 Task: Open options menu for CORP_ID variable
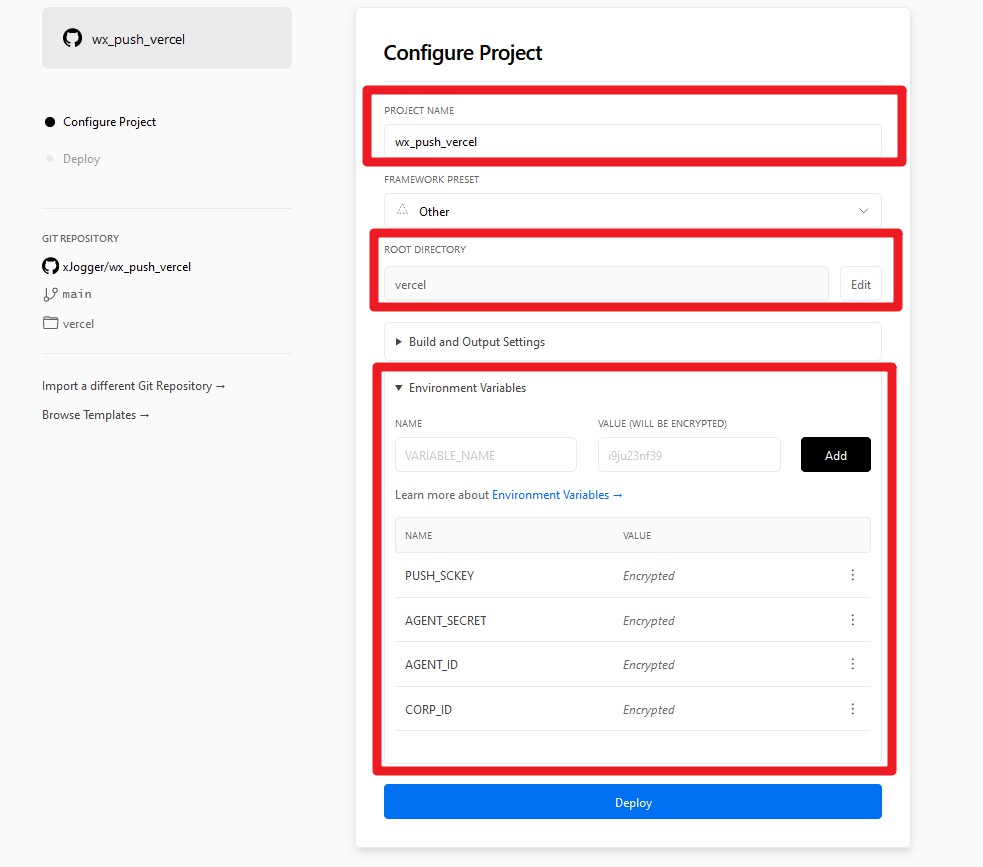tap(853, 709)
